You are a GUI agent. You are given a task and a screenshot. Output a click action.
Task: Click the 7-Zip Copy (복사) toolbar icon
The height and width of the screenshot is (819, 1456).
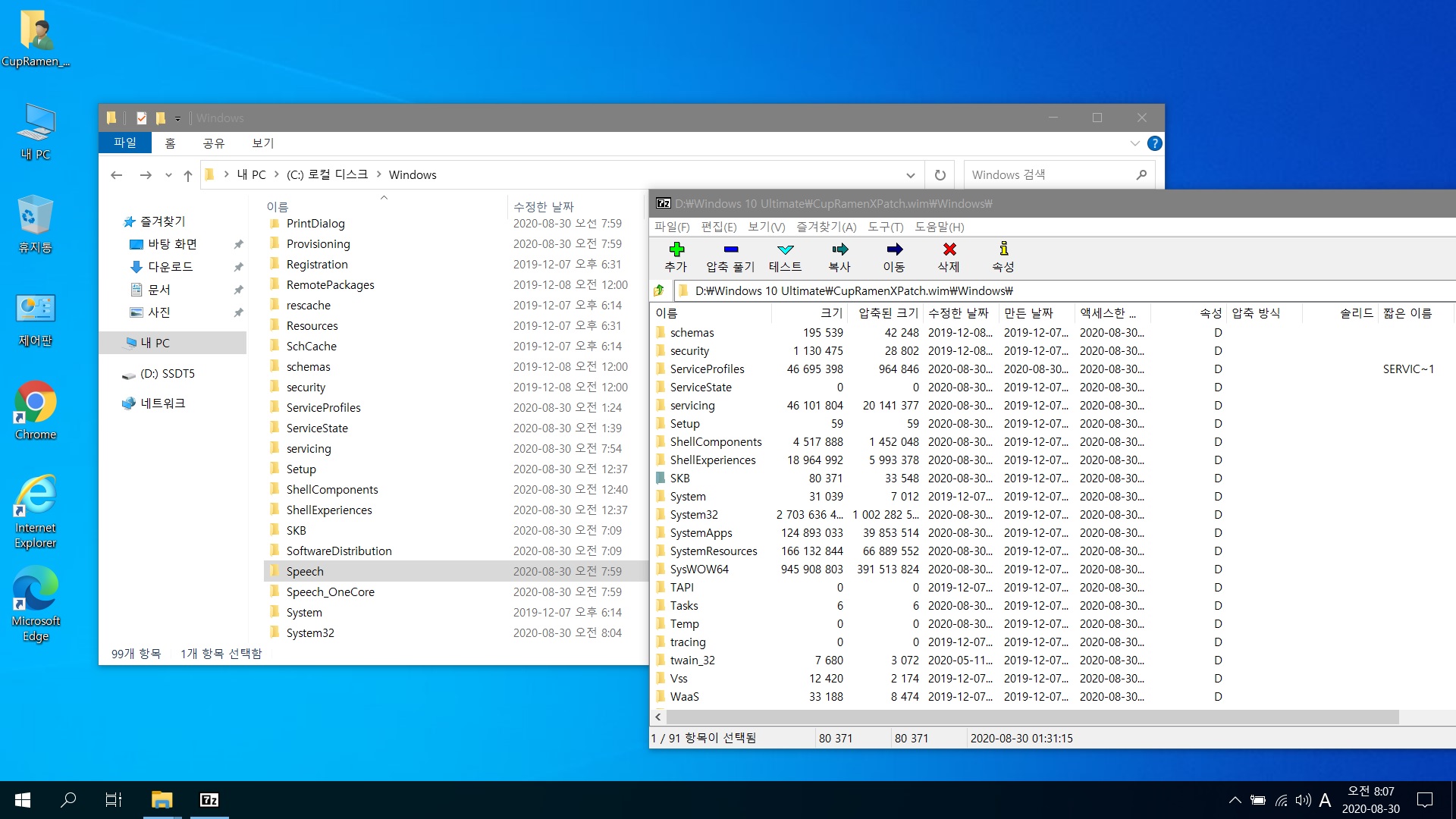pyautogui.click(x=839, y=249)
